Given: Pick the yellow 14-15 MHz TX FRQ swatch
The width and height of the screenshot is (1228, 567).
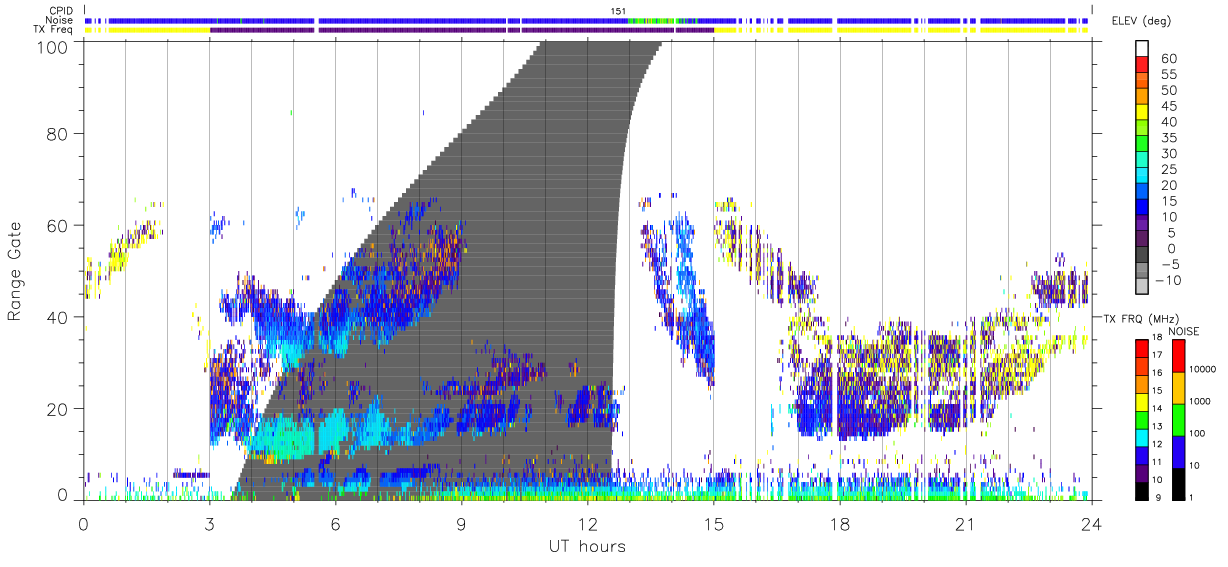Looking at the screenshot, I should (x=1142, y=402).
